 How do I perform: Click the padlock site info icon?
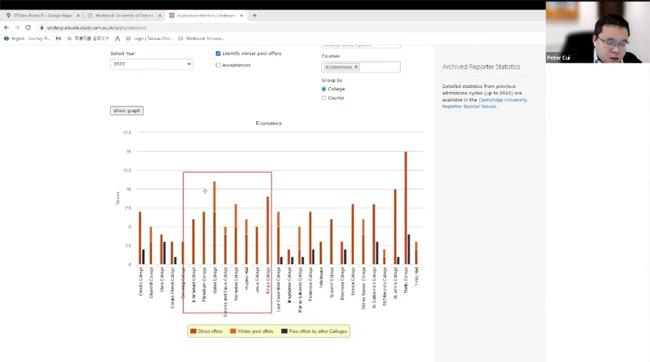coord(41,28)
